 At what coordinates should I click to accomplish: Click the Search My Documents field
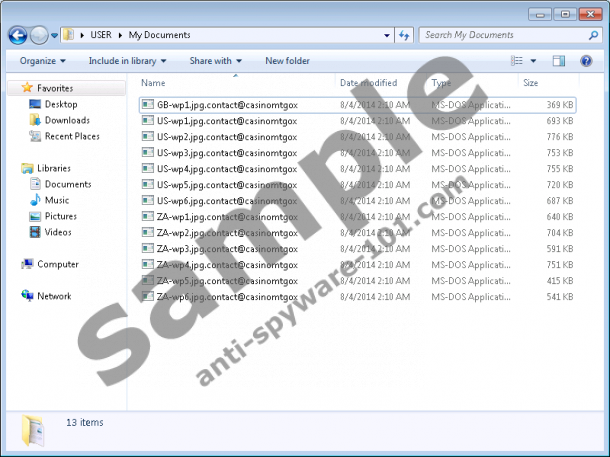tap(505, 35)
